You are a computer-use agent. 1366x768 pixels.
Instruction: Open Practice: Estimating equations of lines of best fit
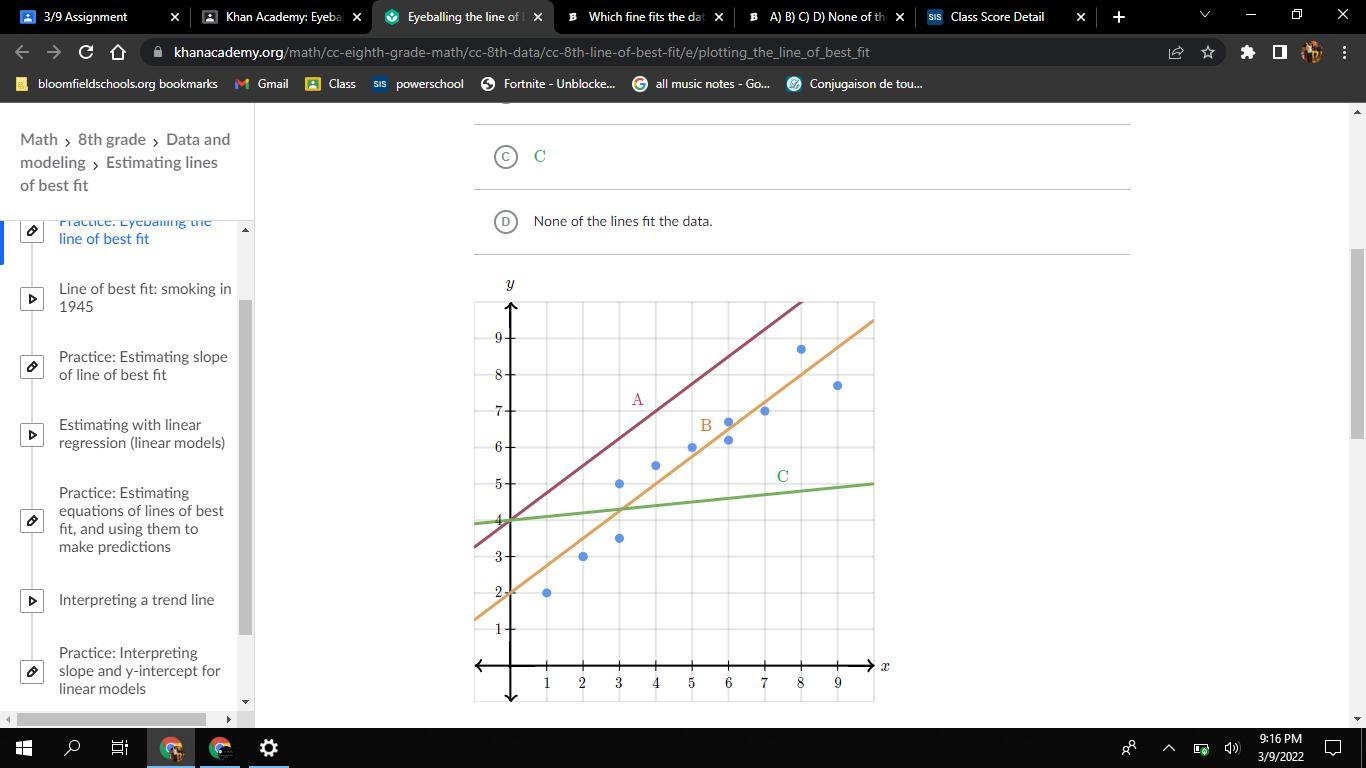tap(141, 520)
